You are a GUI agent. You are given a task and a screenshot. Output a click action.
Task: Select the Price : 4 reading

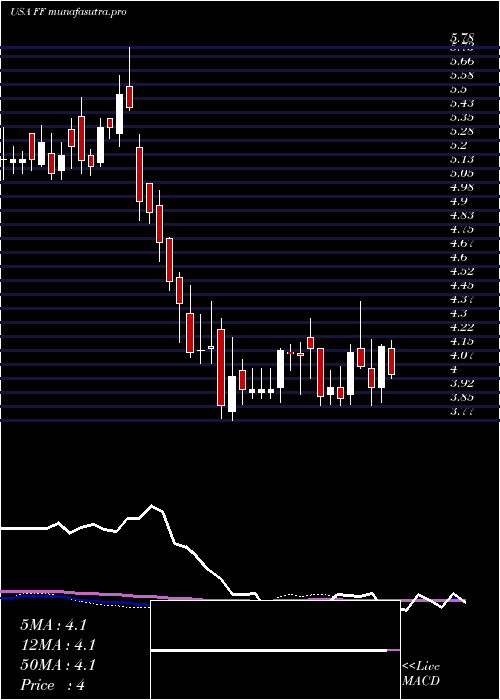[52, 685]
